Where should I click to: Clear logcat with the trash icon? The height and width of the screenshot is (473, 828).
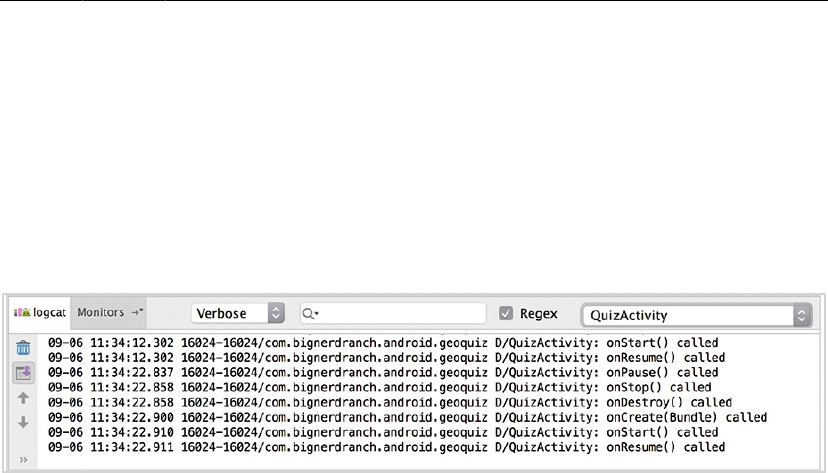coord(23,348)
